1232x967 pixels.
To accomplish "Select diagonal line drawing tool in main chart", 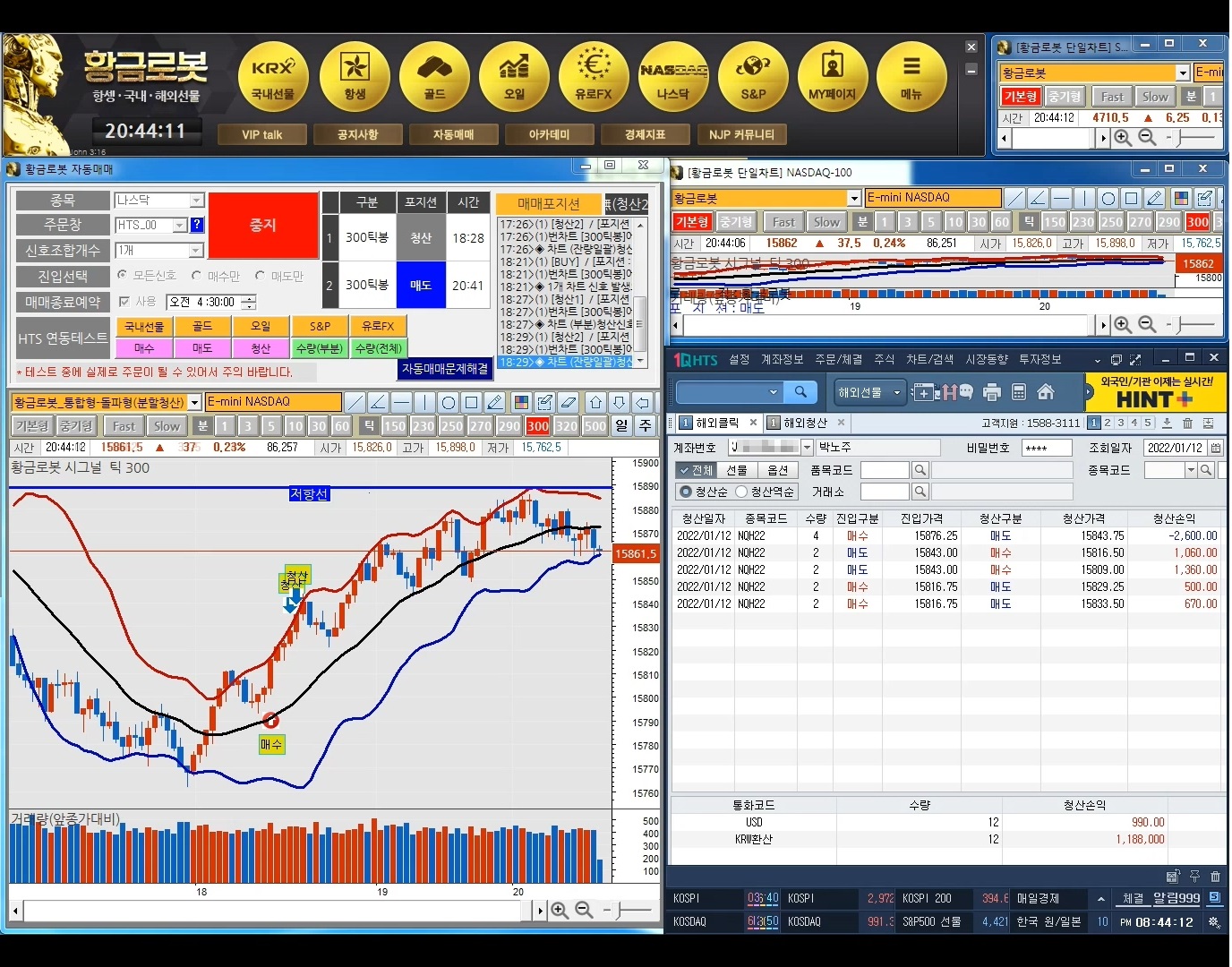I will point(355,402).
